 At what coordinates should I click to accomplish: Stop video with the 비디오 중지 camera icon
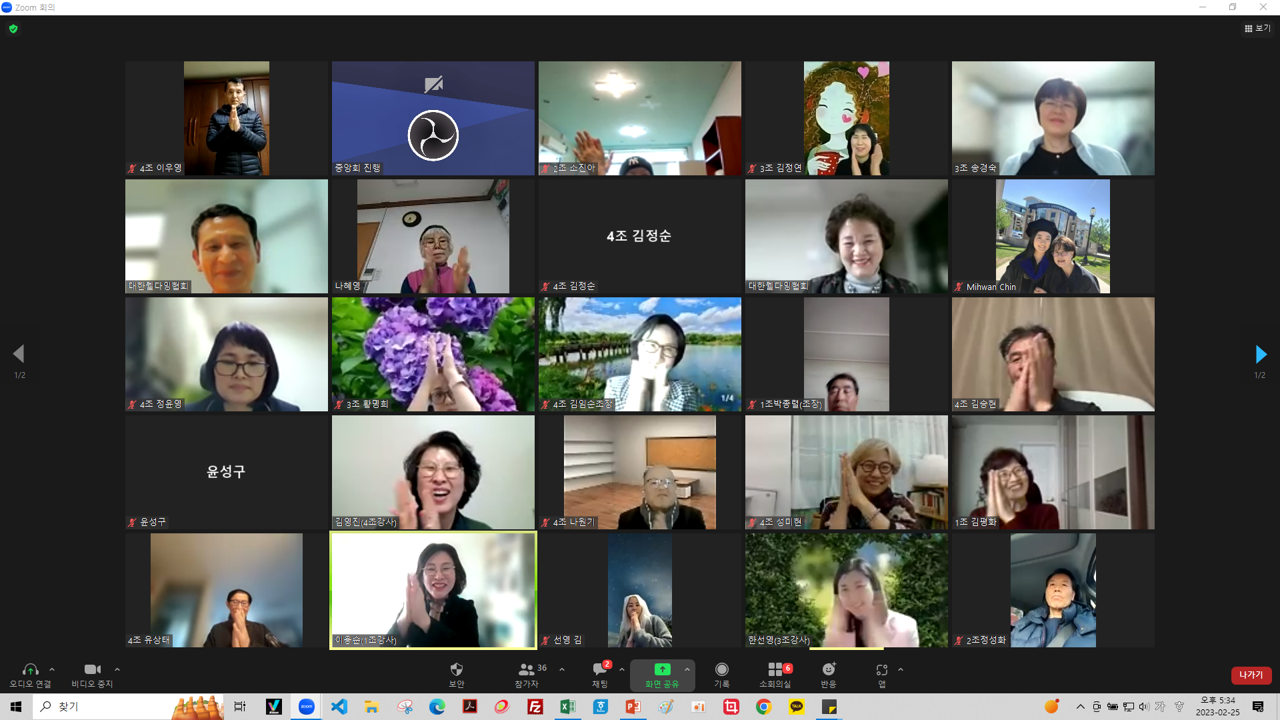pyautogui.click(x=92, y=670)
